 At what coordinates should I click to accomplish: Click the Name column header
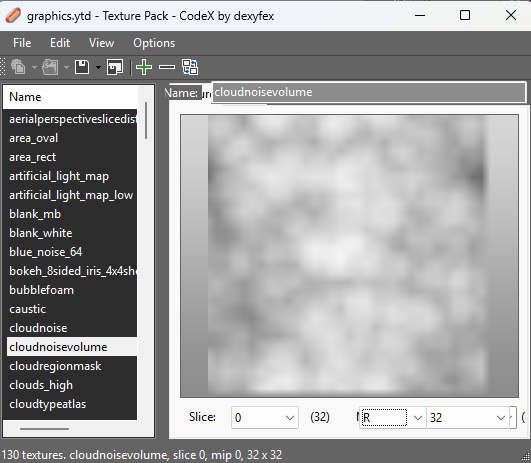pos(70,97)
